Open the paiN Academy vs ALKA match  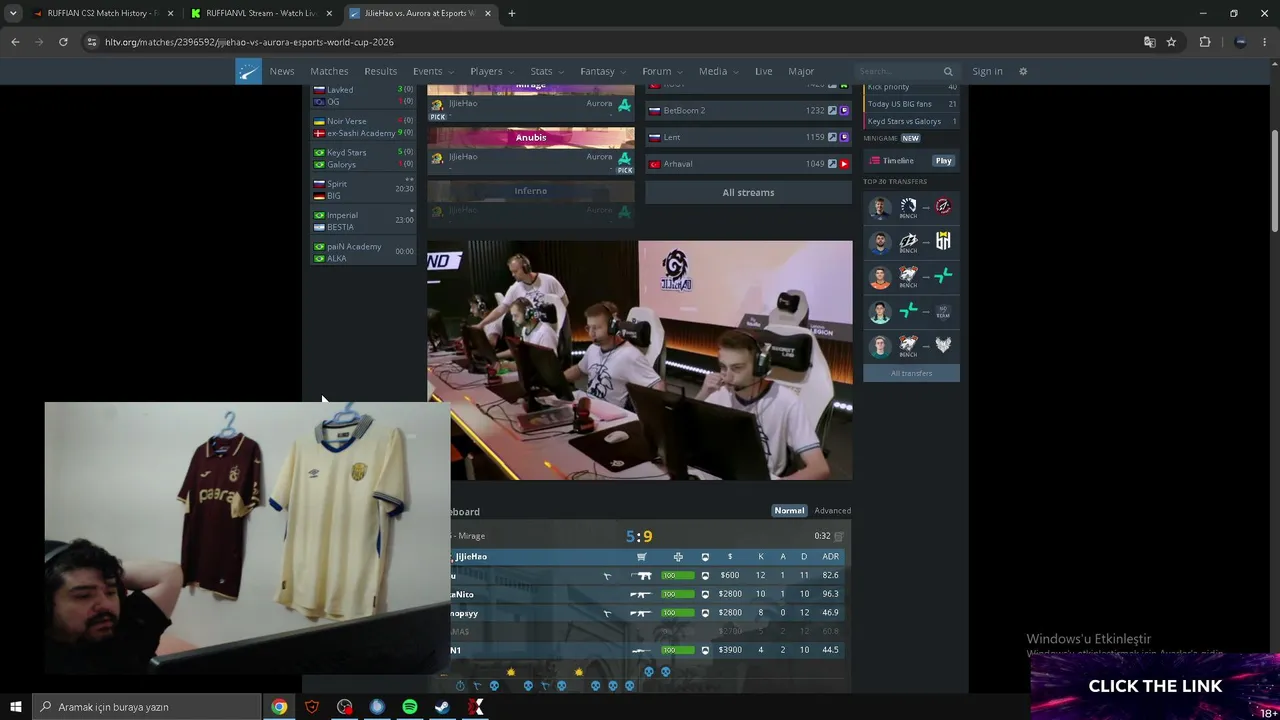coord(363,252)
